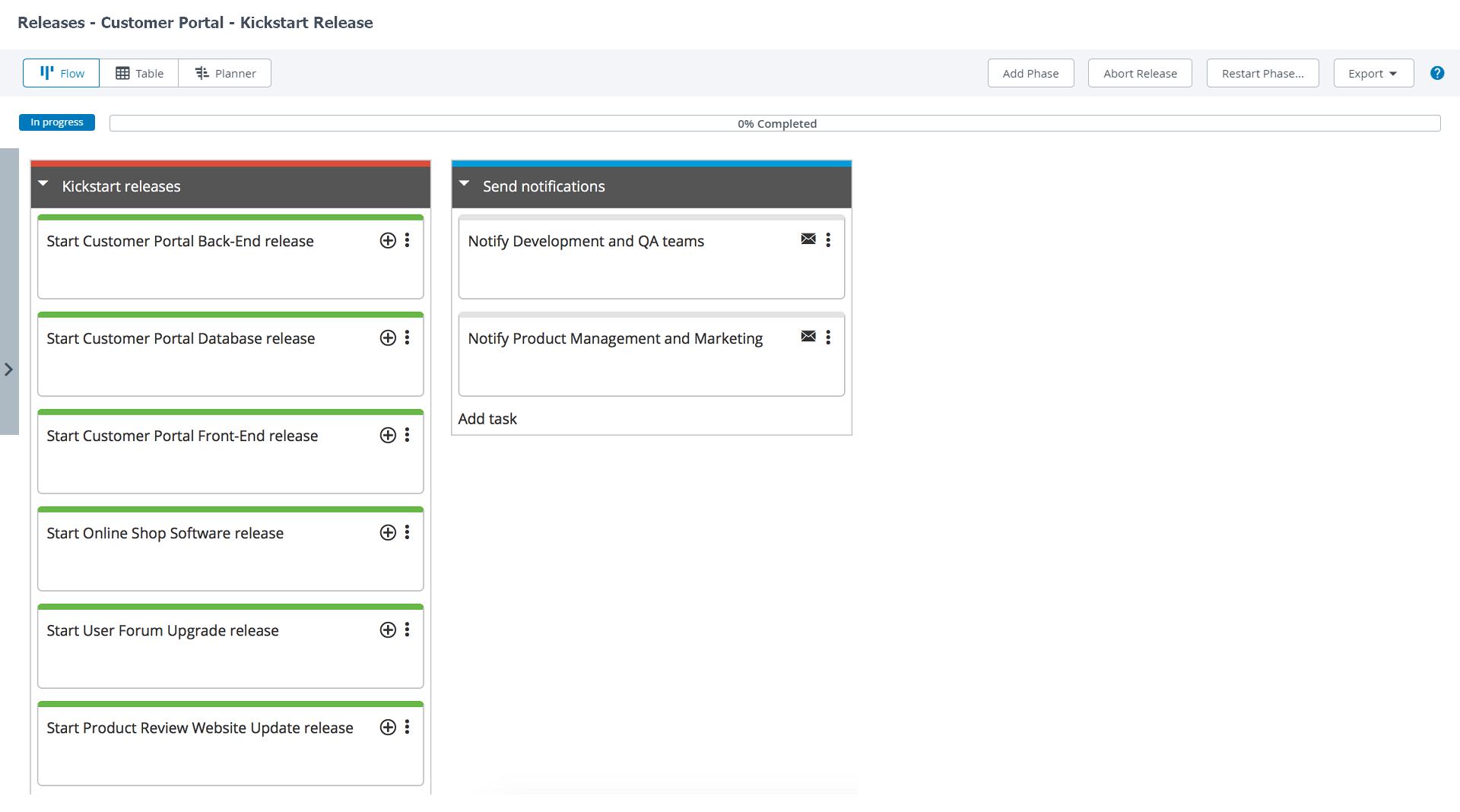
Task: Click the create-release icon on Front-End release task
Action: click(388, 435)
